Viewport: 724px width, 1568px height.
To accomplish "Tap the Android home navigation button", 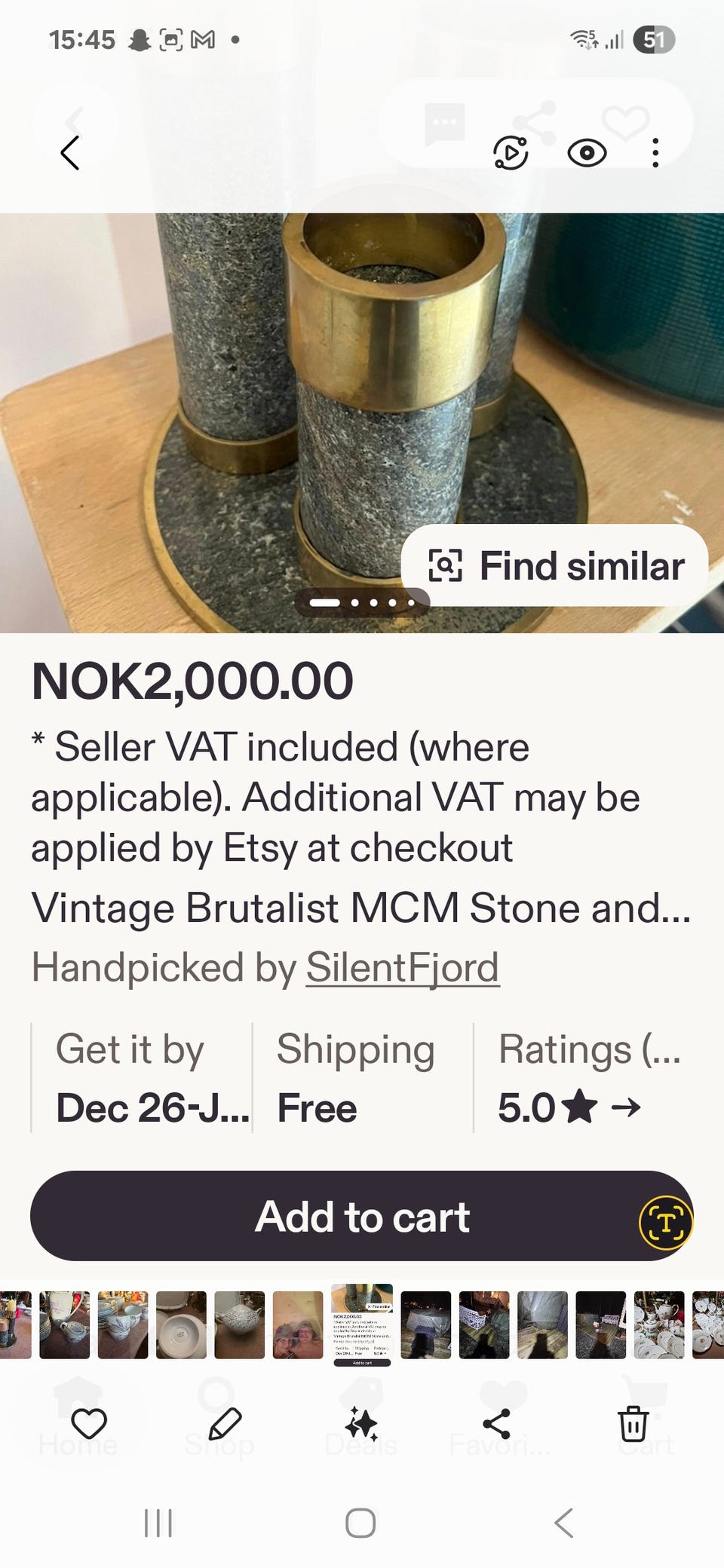I will point(360,1523).
